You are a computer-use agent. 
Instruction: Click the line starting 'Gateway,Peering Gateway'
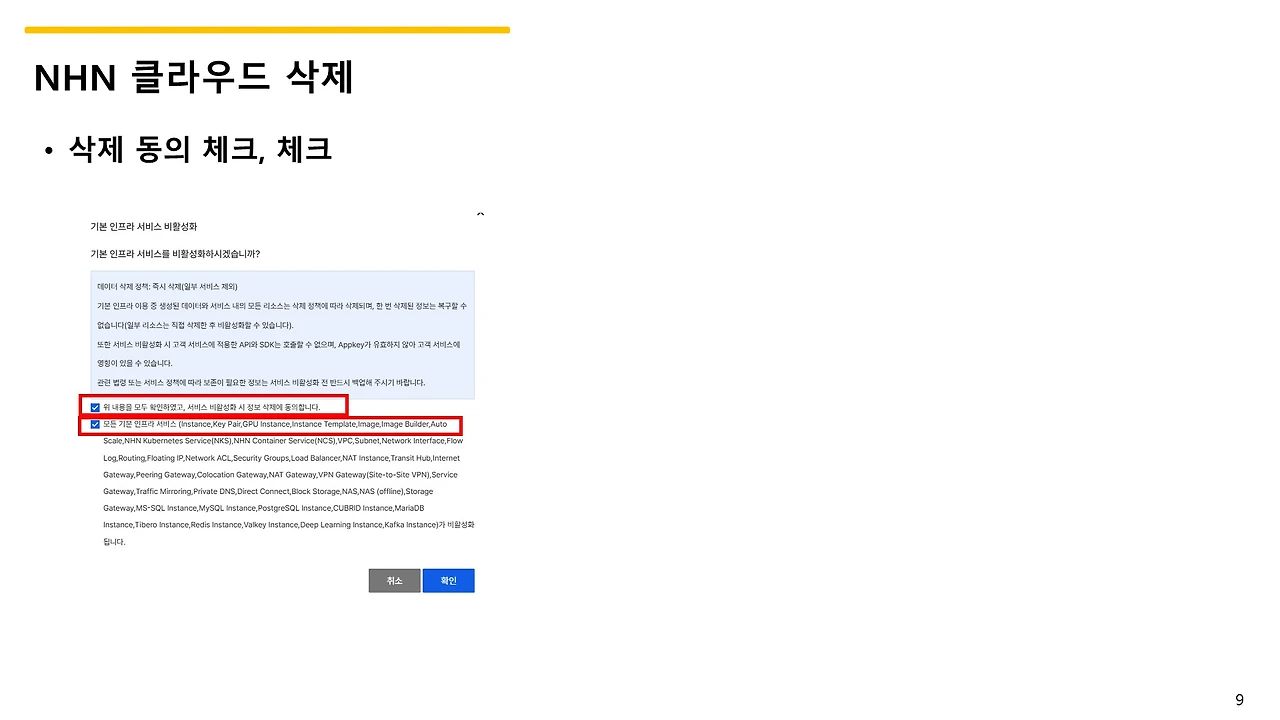pyautogui.click(x=280, y=475)
